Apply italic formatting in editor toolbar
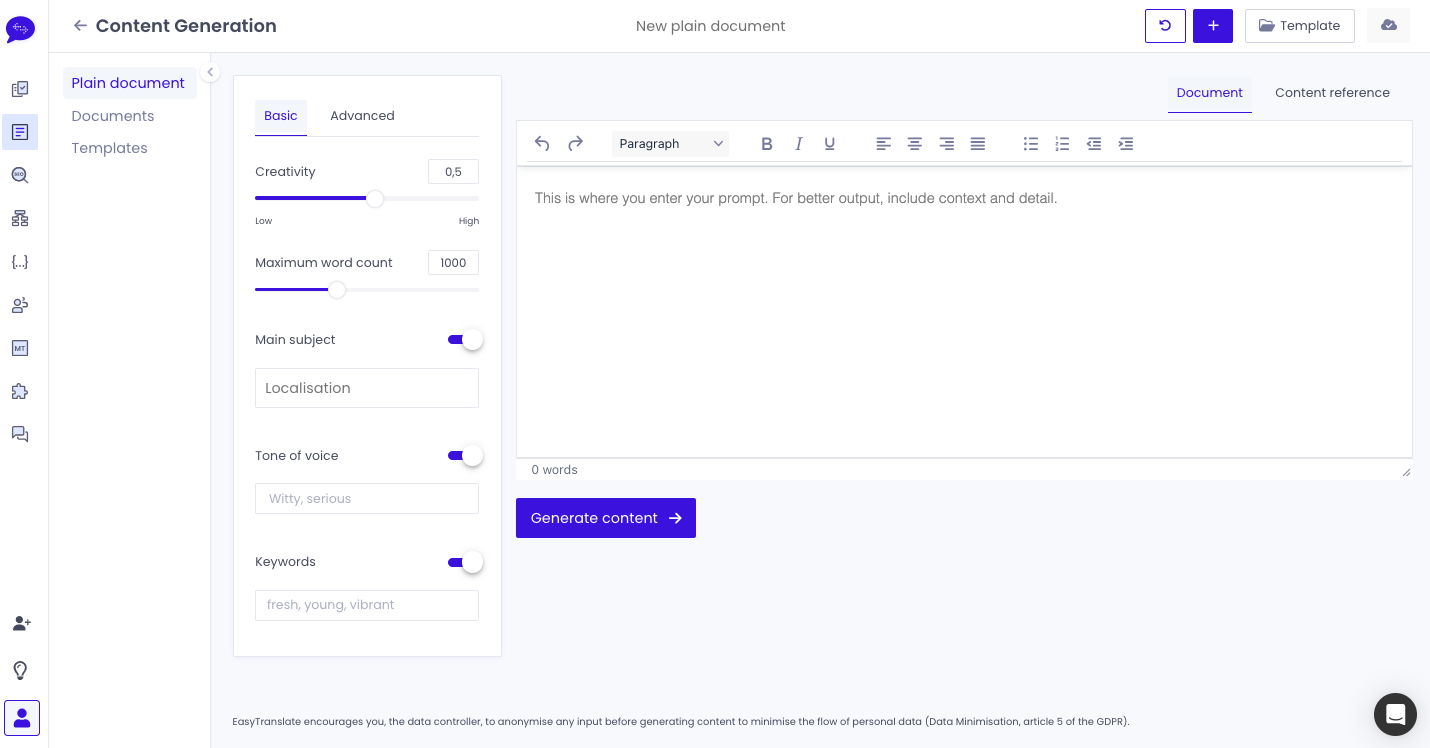 click(x=798, y=144)
